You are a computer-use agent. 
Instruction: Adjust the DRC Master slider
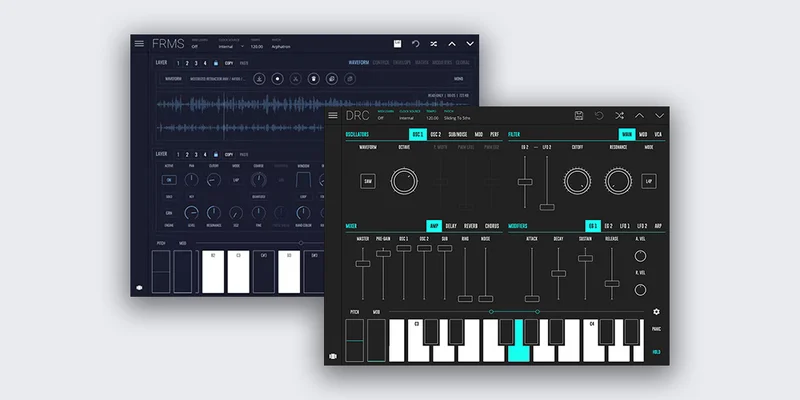tap(363, 263)
